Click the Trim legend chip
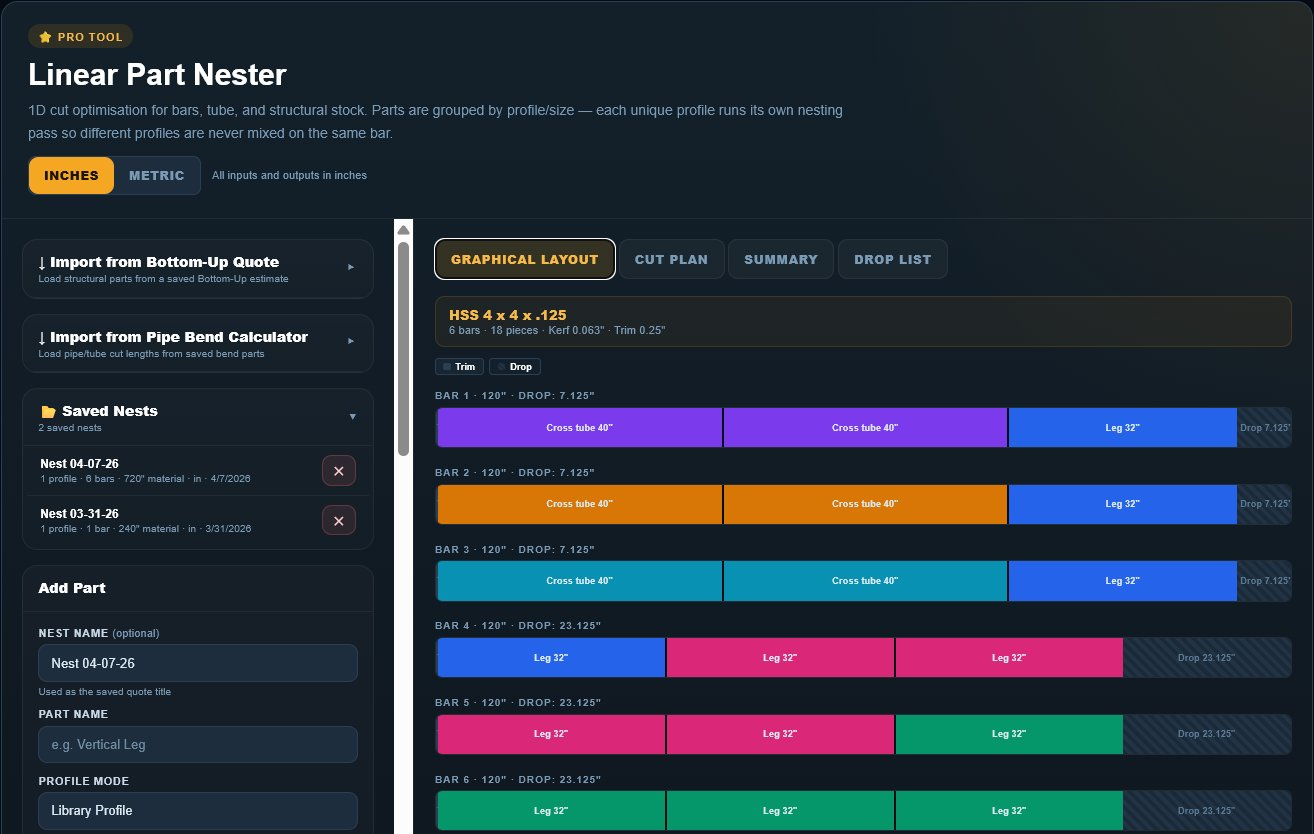The image size is (1314, 834). click(459, 367)
